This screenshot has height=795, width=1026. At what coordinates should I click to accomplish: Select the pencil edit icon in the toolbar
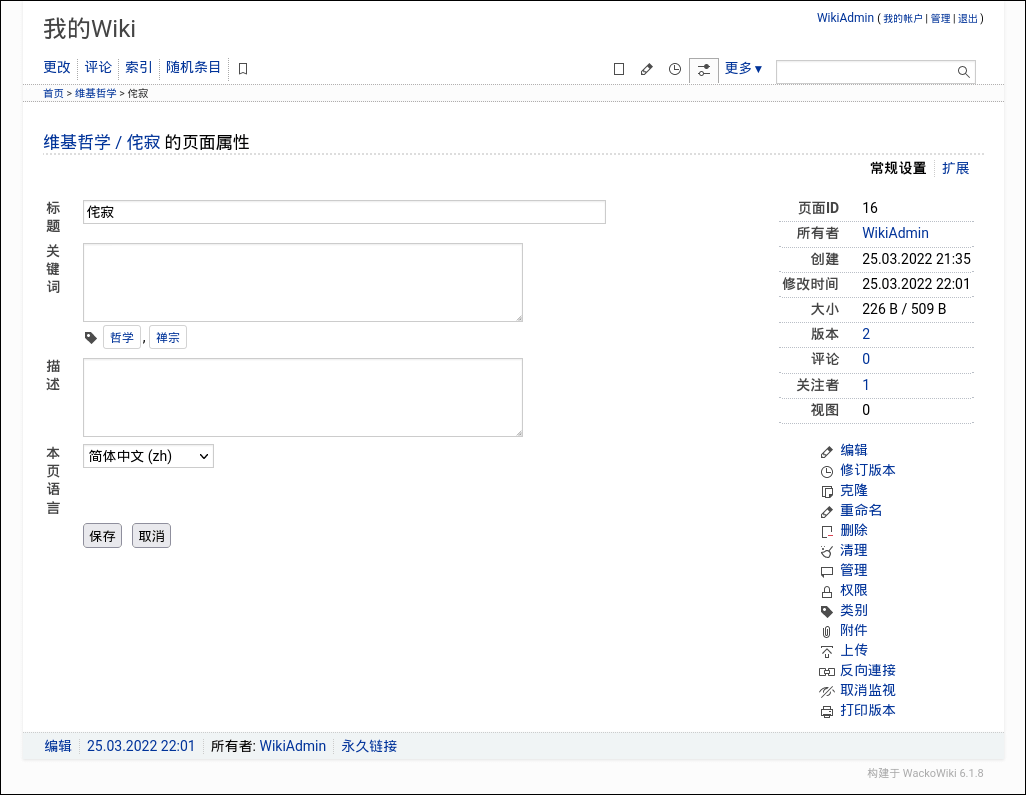tap(647, 69)
